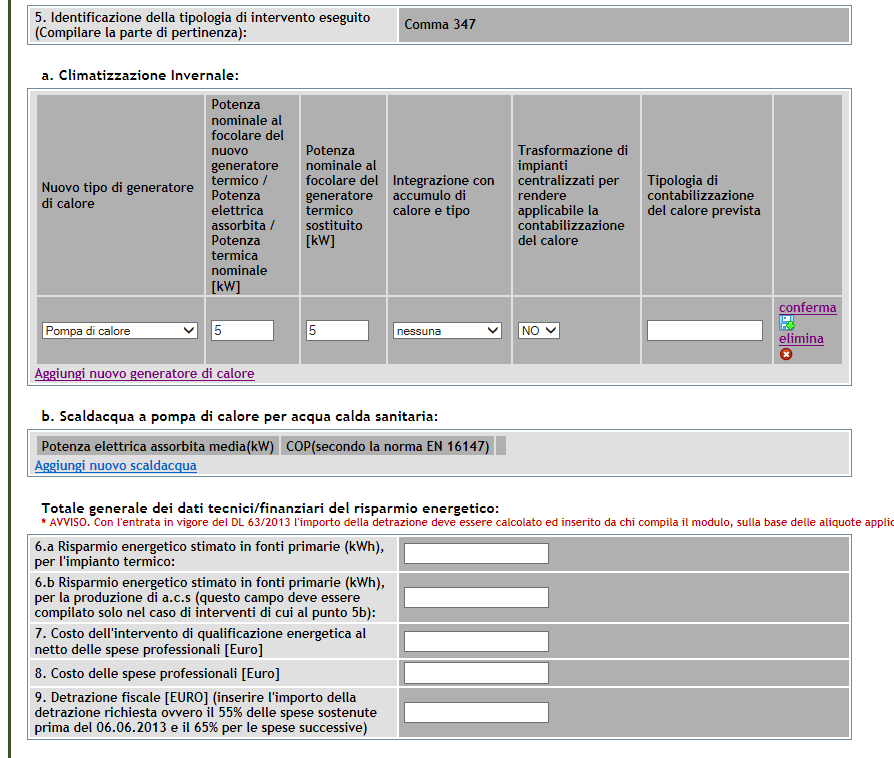The image size is (894, 758).
Task: Click the Comma 347 cell
Action: 440,24
